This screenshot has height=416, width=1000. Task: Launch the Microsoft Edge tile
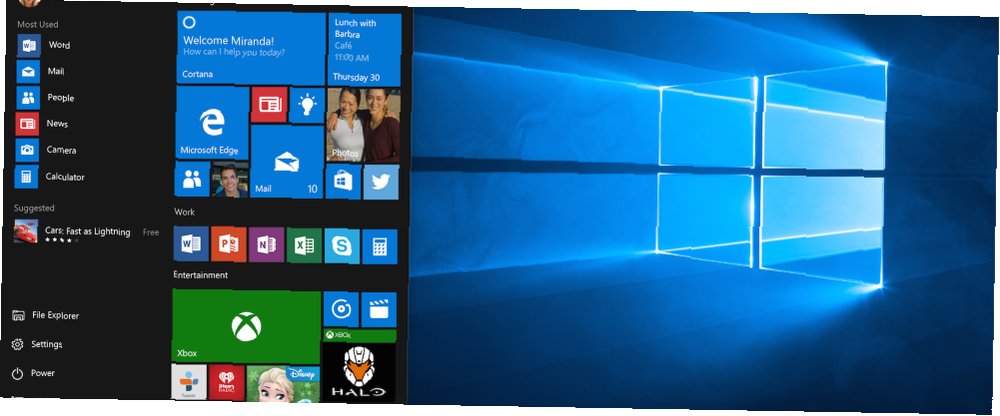point(212,123)
